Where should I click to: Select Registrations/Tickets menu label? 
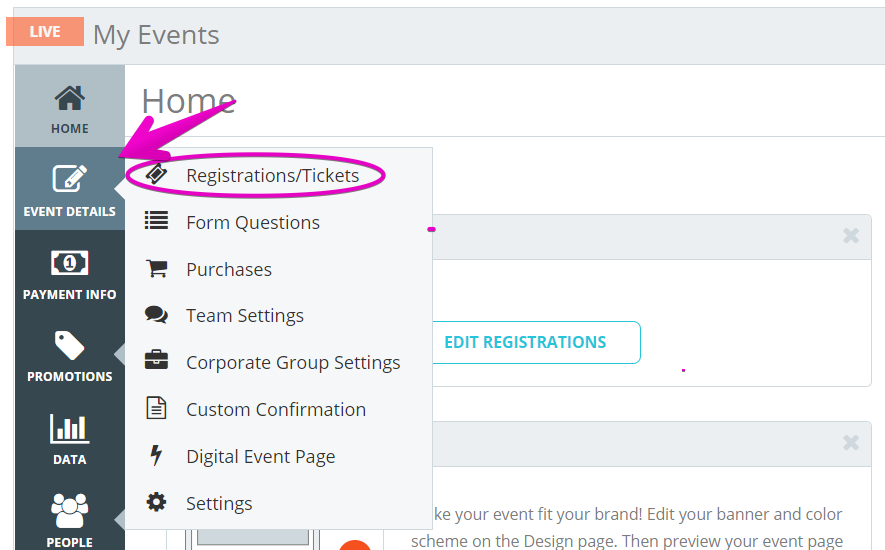(x=273, y=176)
